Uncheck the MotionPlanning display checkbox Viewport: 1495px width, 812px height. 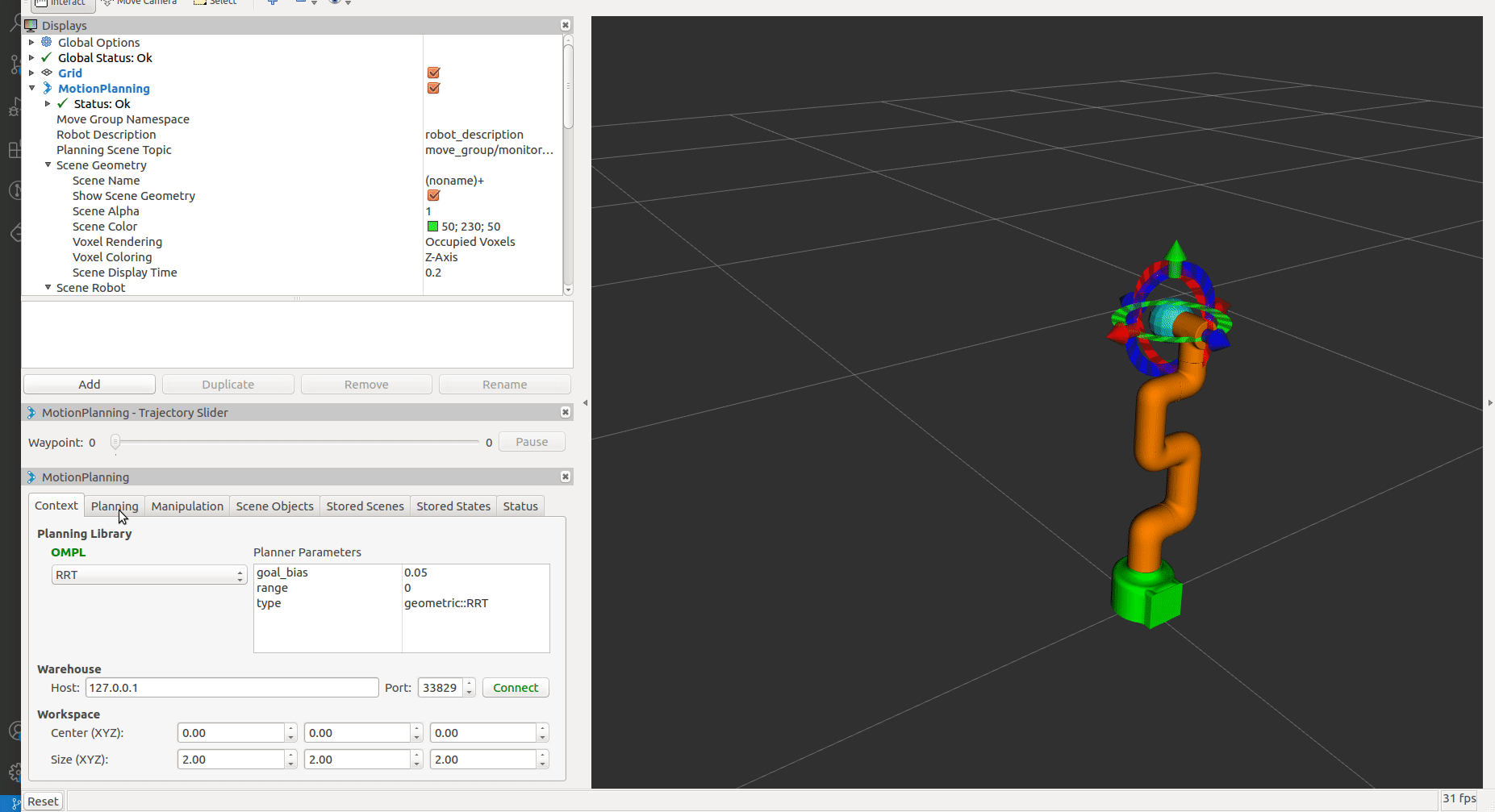(433, 88)
